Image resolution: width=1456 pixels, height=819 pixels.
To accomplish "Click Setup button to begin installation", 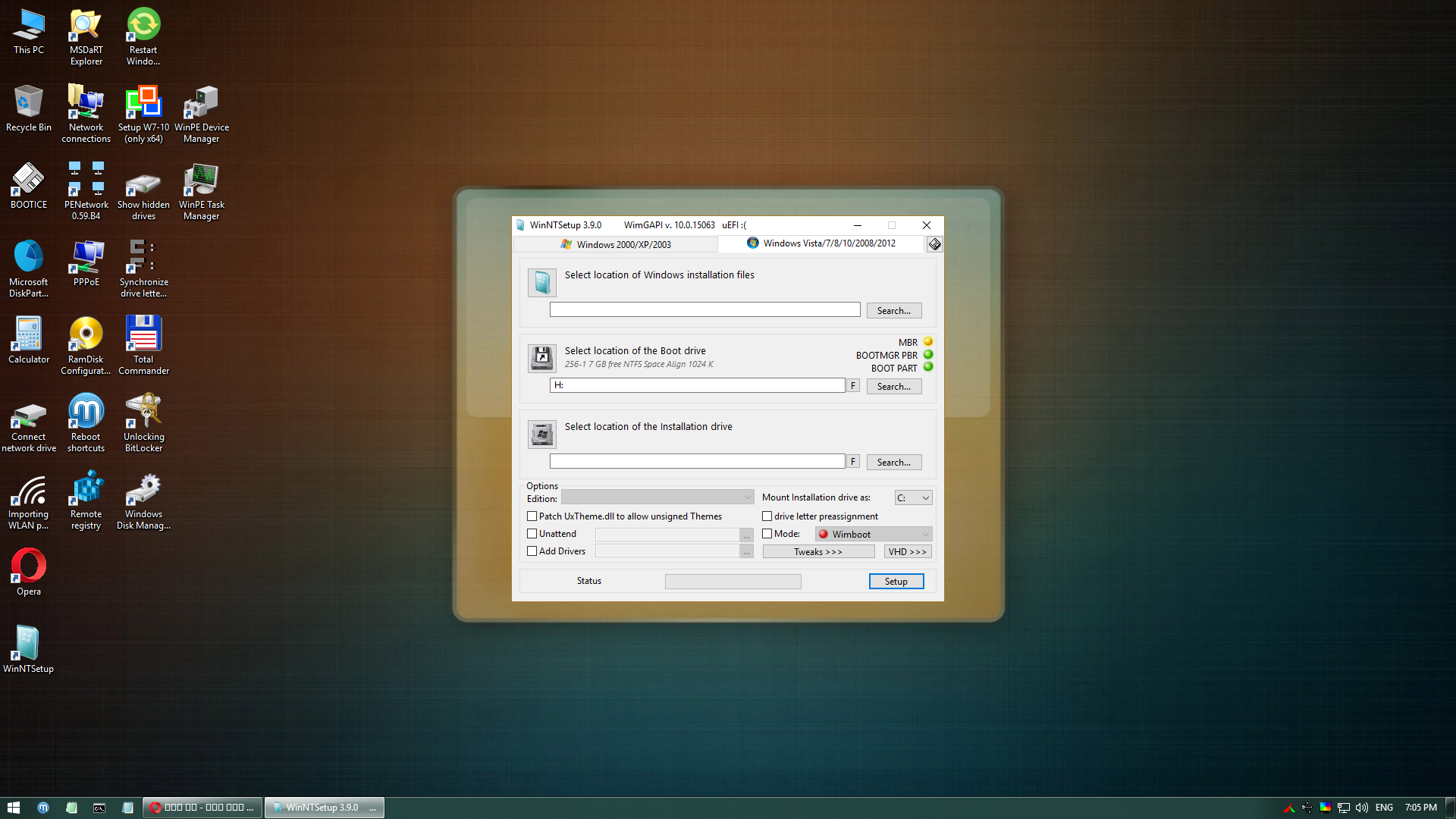I will (896, 580).
